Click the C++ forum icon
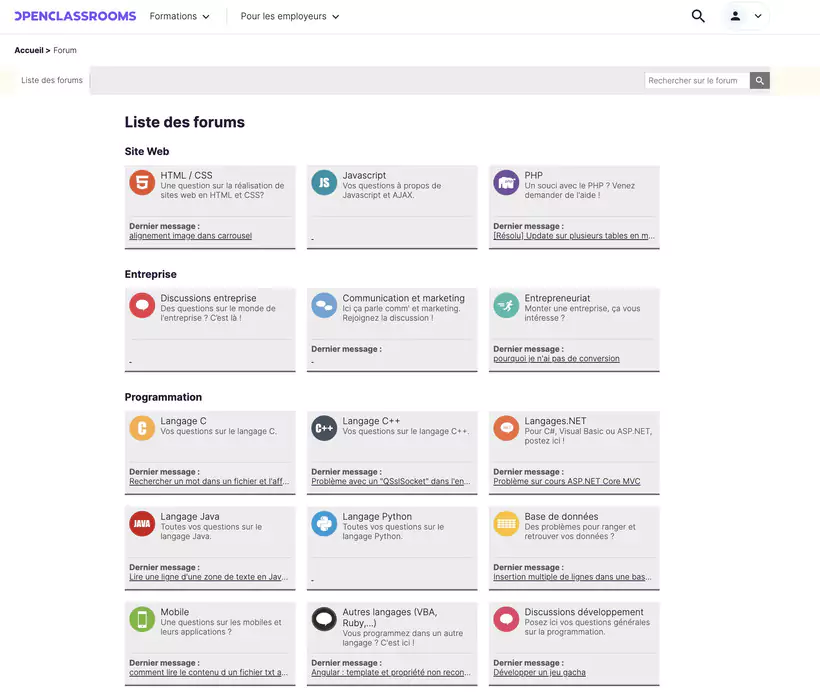 click(x=323, y=427)
